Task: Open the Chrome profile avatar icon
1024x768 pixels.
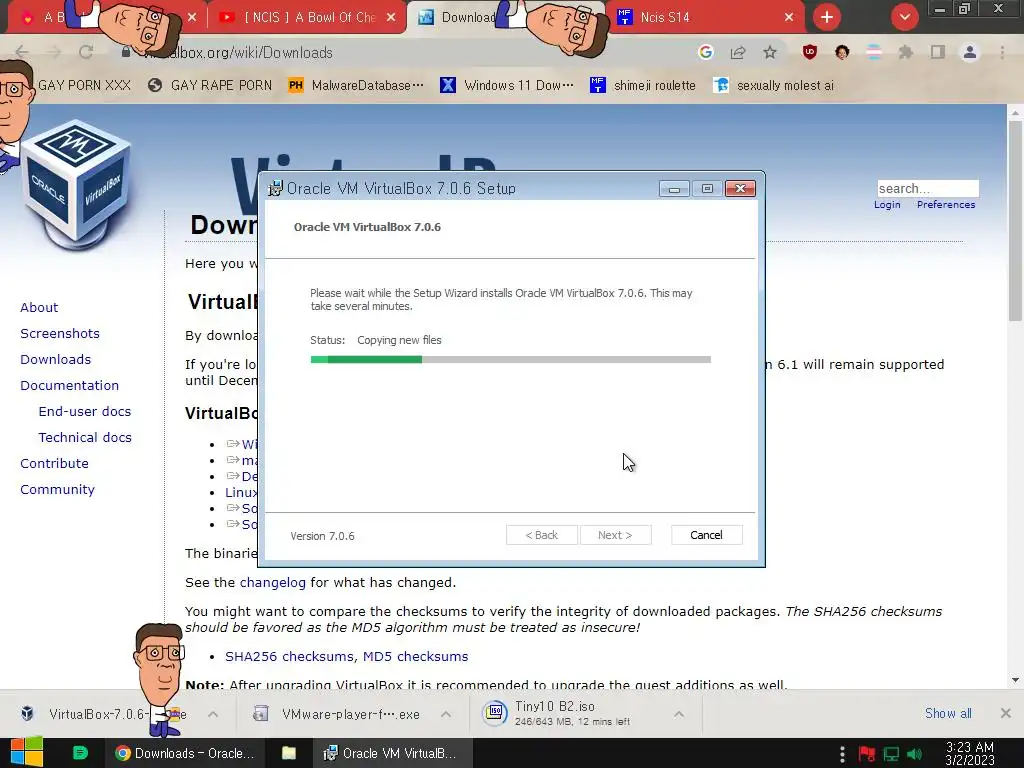Action: point(970,52)
